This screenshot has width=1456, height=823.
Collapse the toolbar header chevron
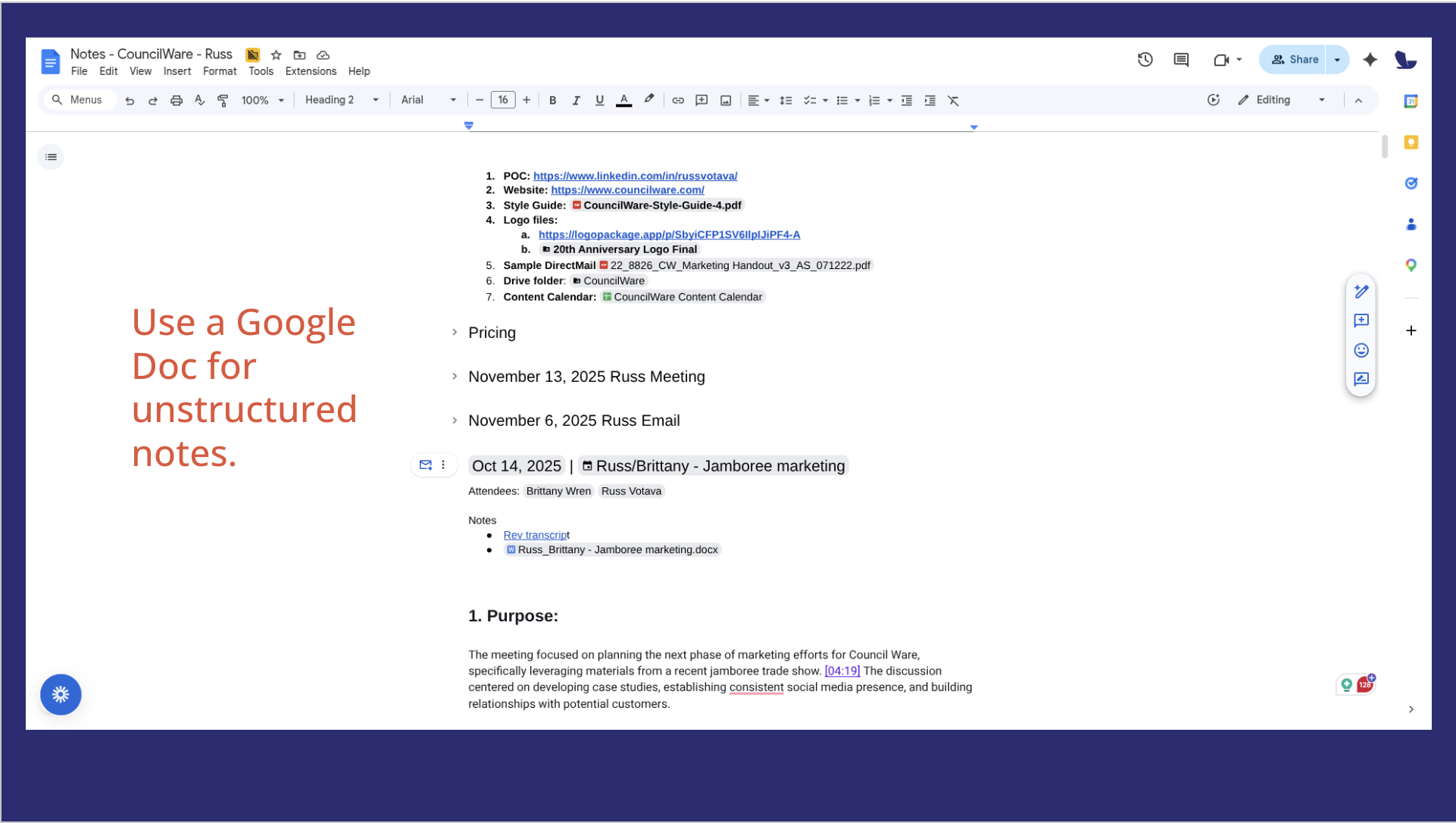[1358, 100]
